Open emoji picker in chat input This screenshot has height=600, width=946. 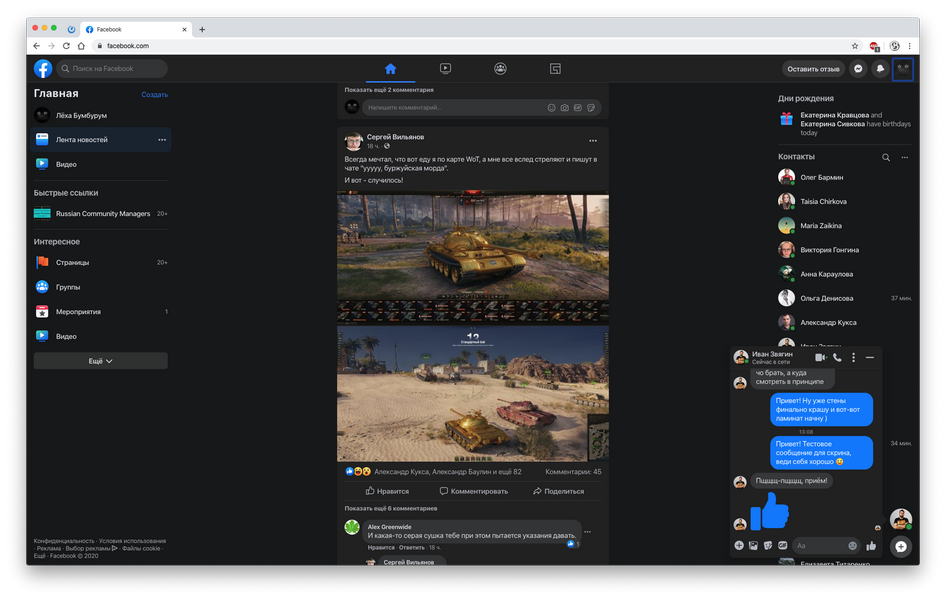tap(852, 546)
